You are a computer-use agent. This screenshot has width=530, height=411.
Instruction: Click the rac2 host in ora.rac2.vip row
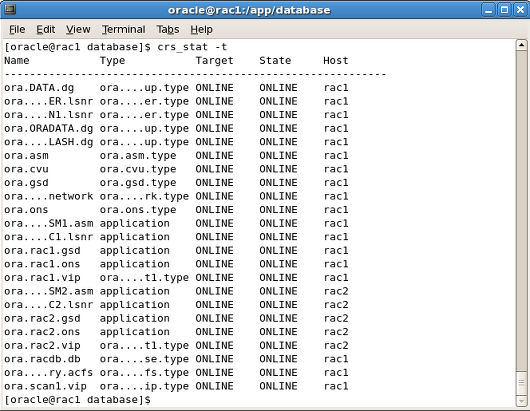(336, 345)
